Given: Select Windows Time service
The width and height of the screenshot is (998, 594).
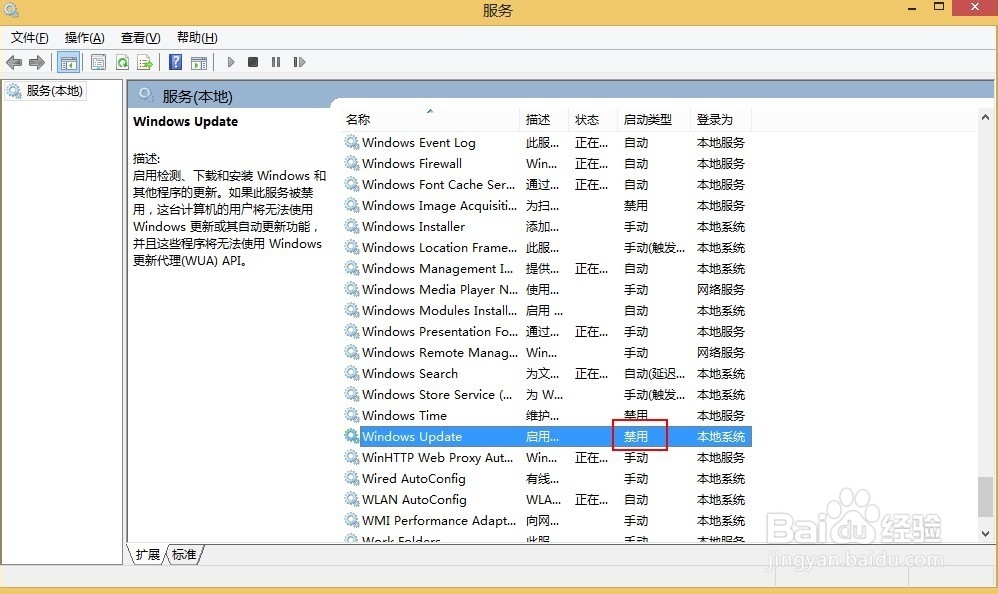Looking at the screenshot, I should (547, 416).
